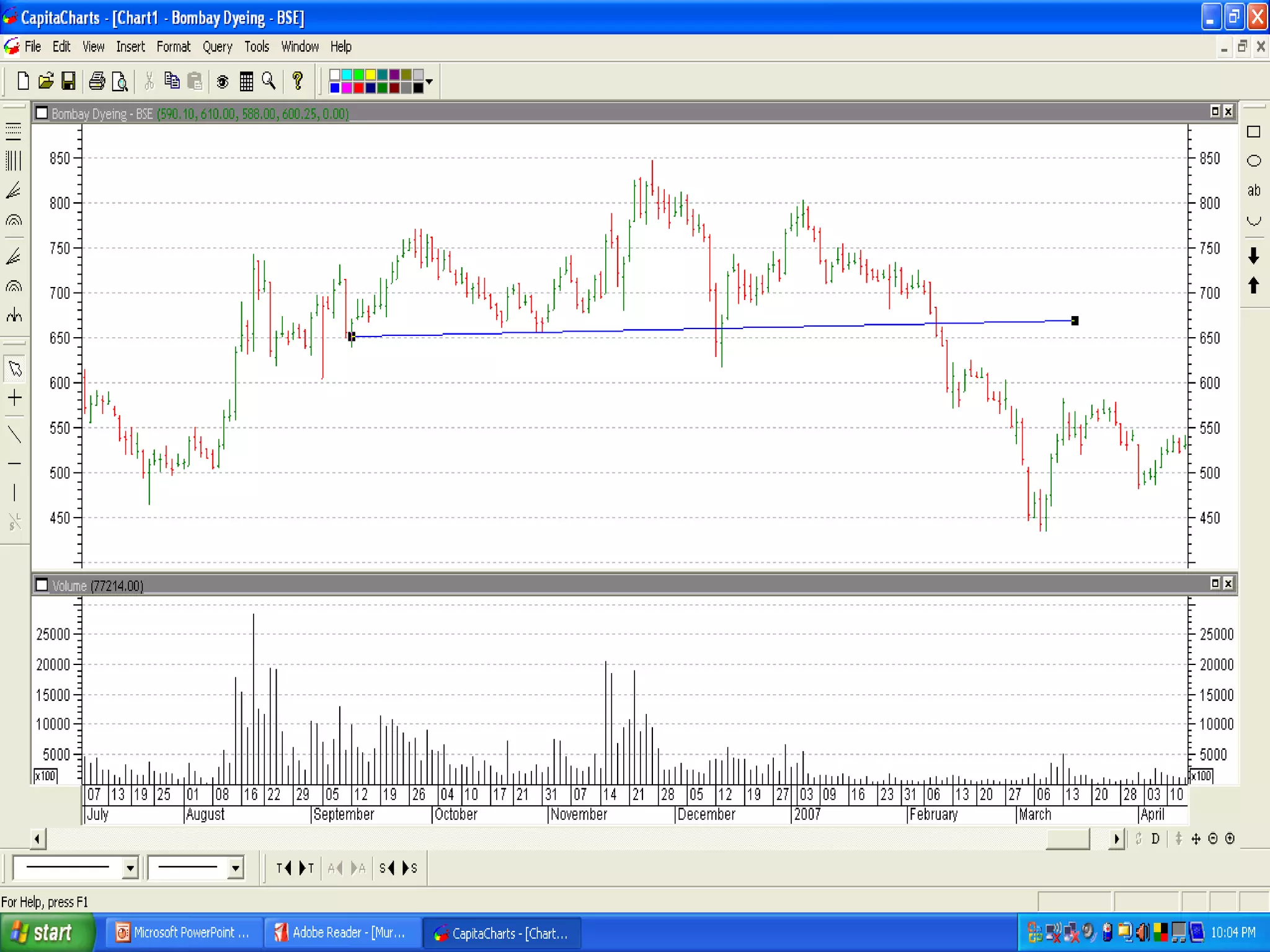1270x952 pixels.
Task: Maximize the Volume panel toggle button
Action: pyautogui.click(x=1215, y=583)
